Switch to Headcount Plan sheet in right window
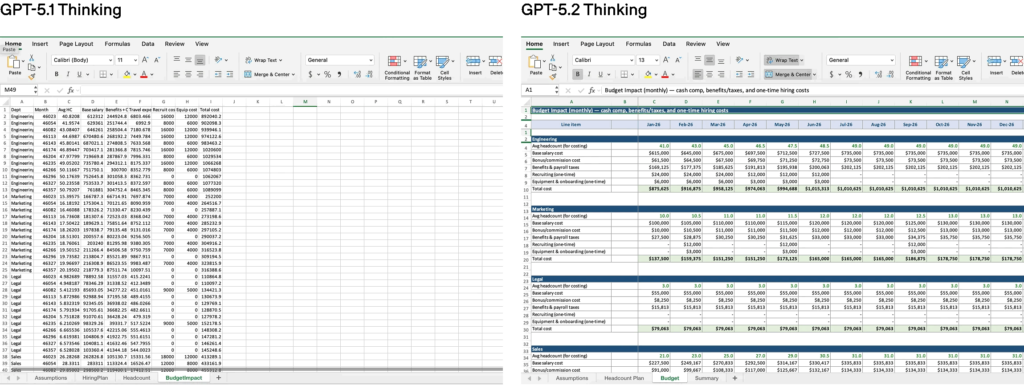The width and height of the screenshot is (1024, 385). (624, 378)
